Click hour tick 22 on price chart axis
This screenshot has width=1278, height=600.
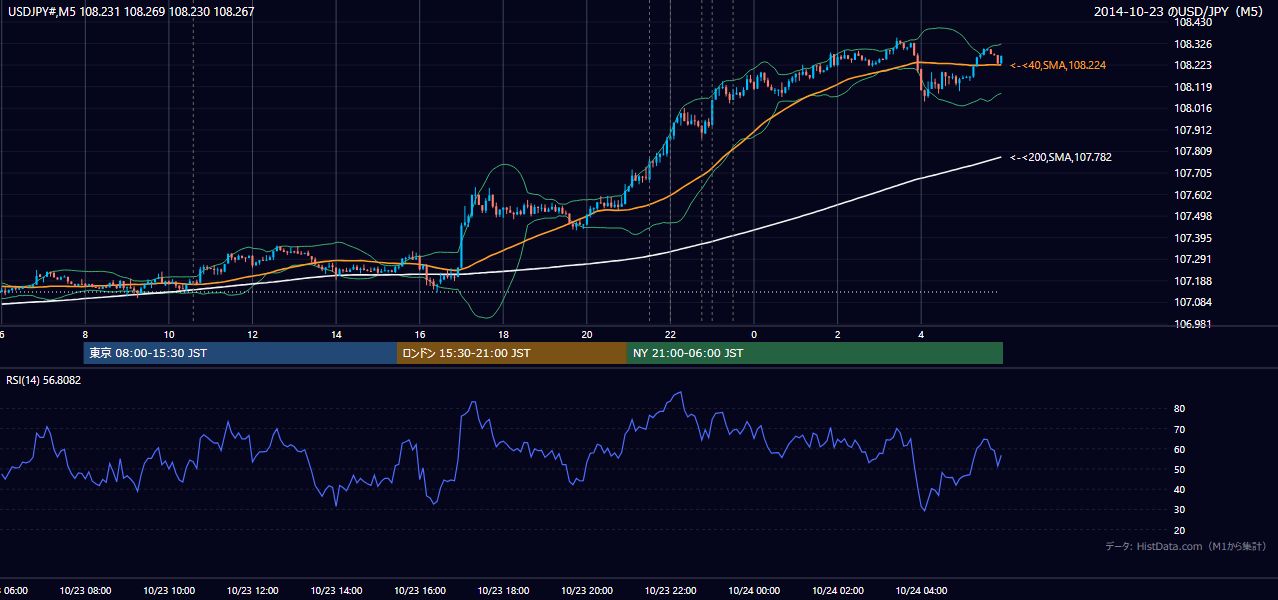coord(671,335)
